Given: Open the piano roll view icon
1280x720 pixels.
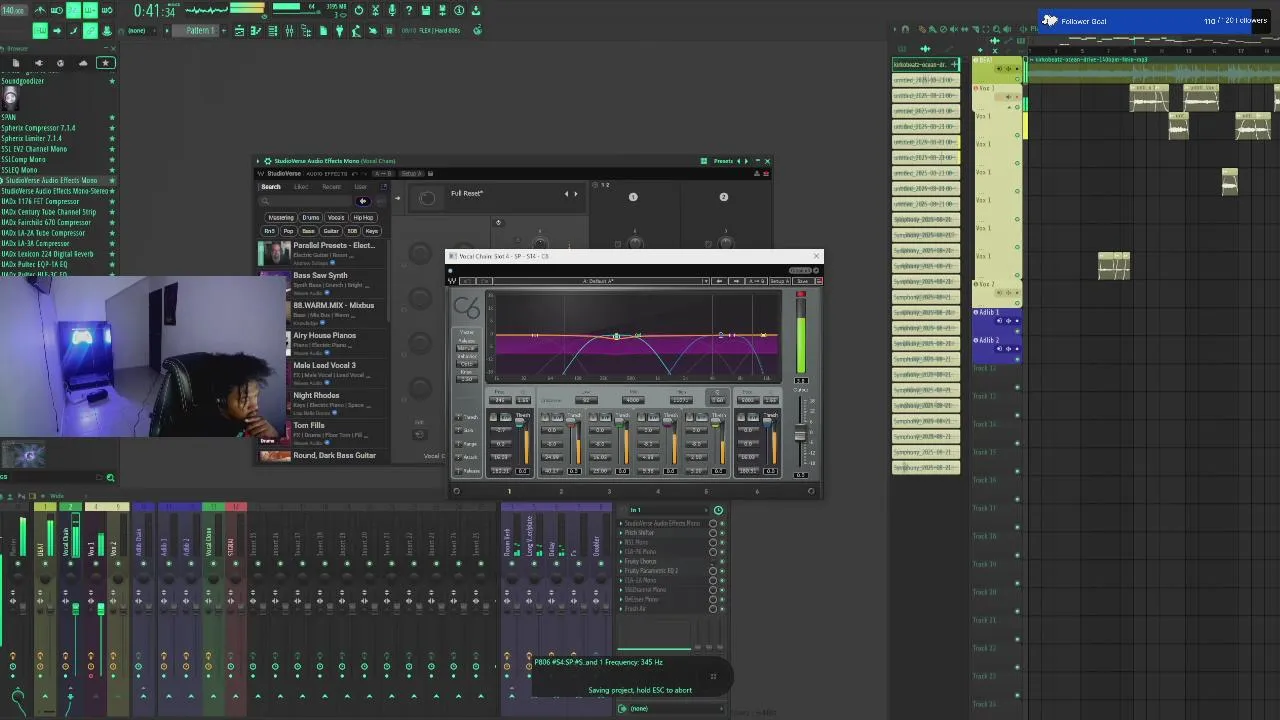Looking at the screenshot, I should (x=256, y=30).
